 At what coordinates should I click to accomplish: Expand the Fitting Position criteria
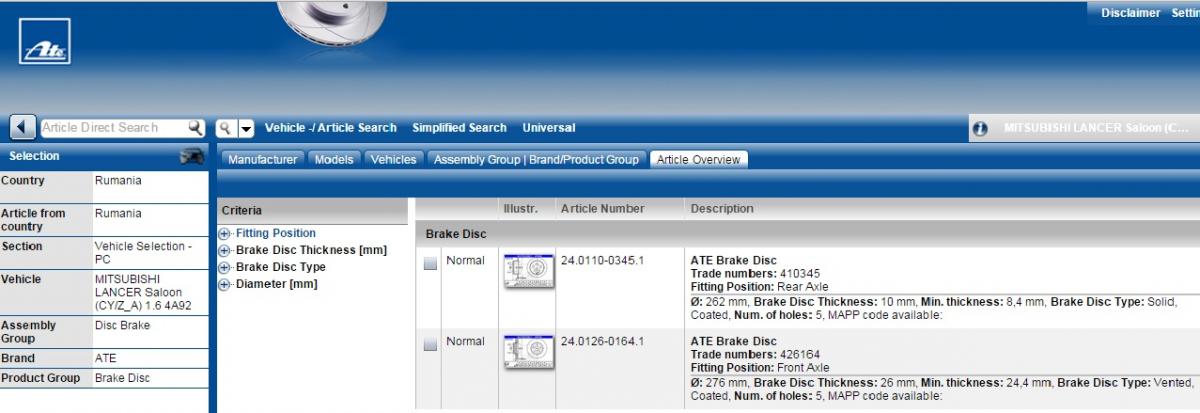pos(225,234)
